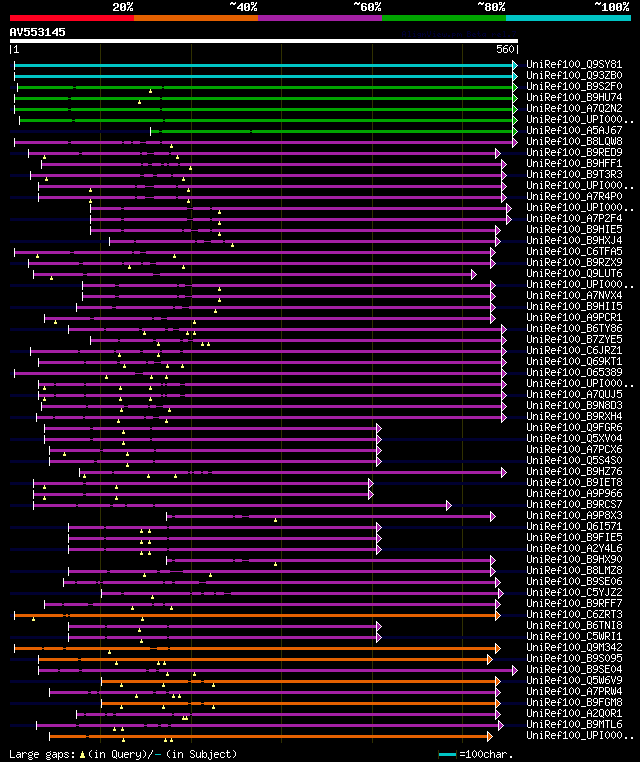Click the orange ~40% identity legend segment
The image size is (640, 762).
196,18
